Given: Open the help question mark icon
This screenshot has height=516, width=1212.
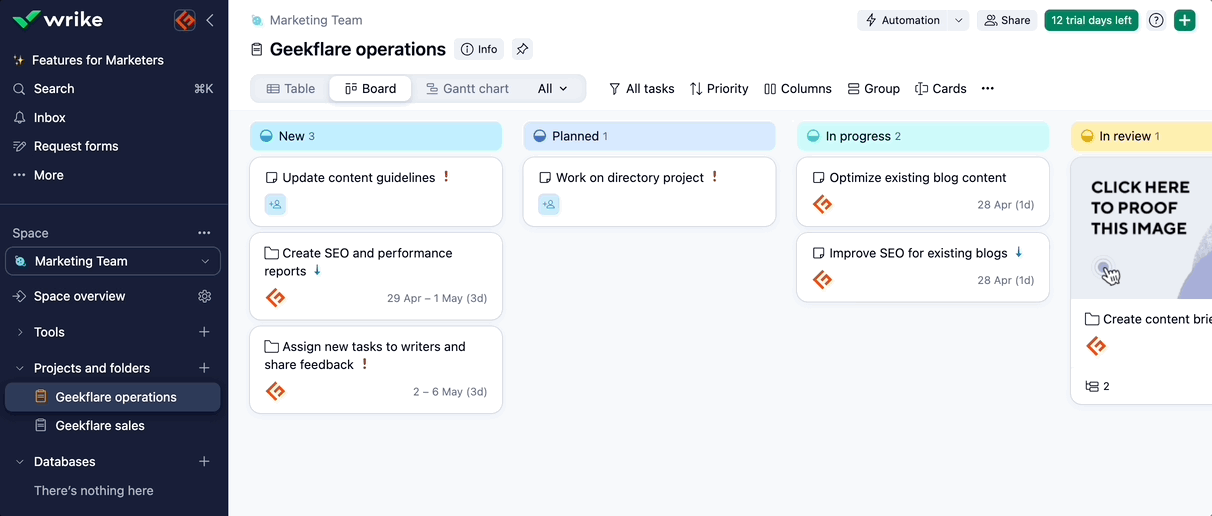Looking at the screenshot, I should pyautogui.click(x=1156, y=20).
